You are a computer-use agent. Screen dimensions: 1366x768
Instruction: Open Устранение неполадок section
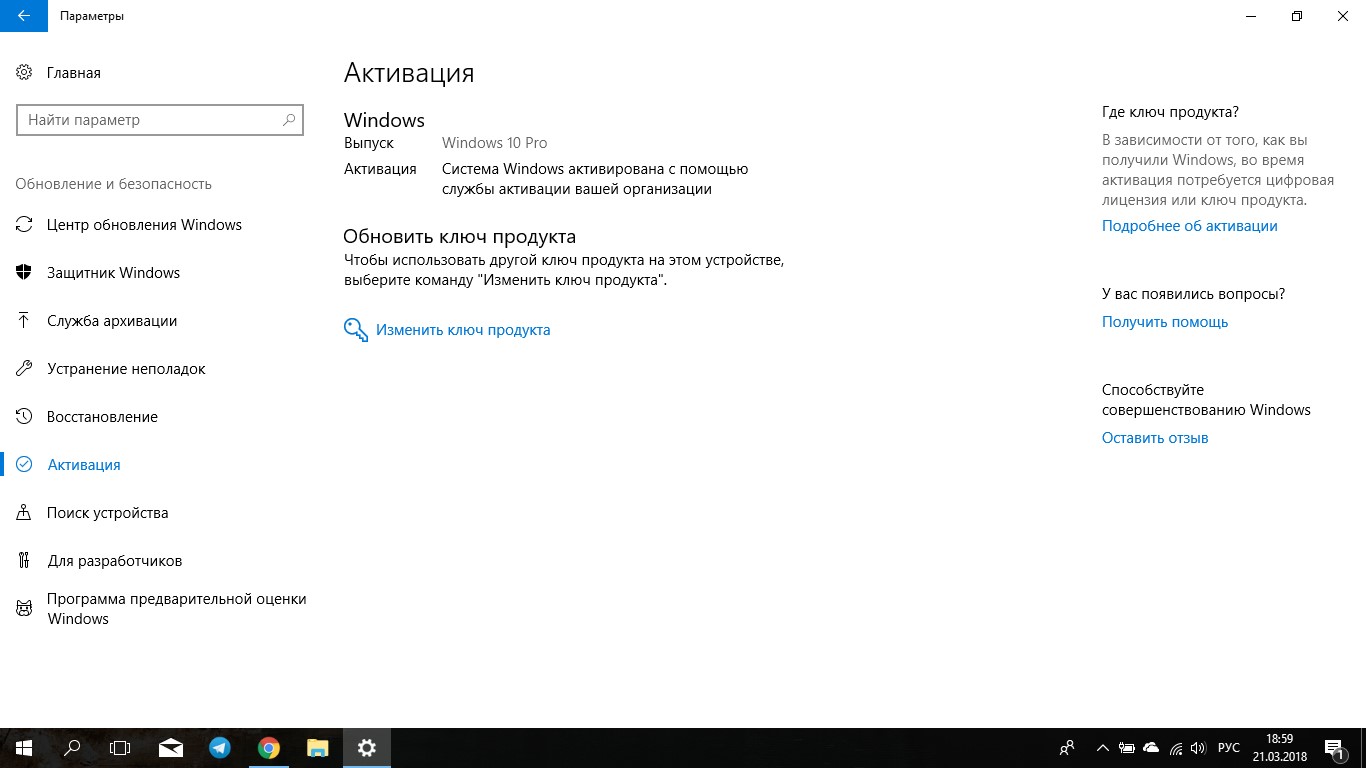tap(126, 369)
